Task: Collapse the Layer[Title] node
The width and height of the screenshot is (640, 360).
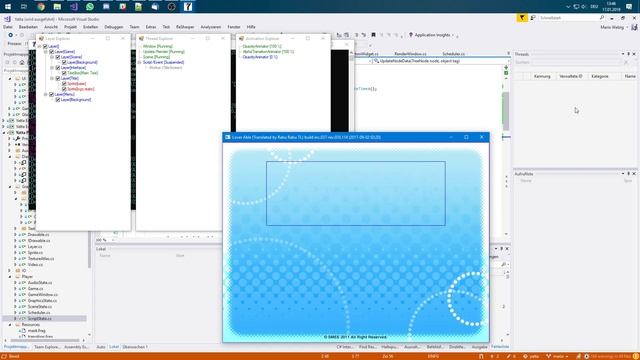Action: click(x=52, y=78)
